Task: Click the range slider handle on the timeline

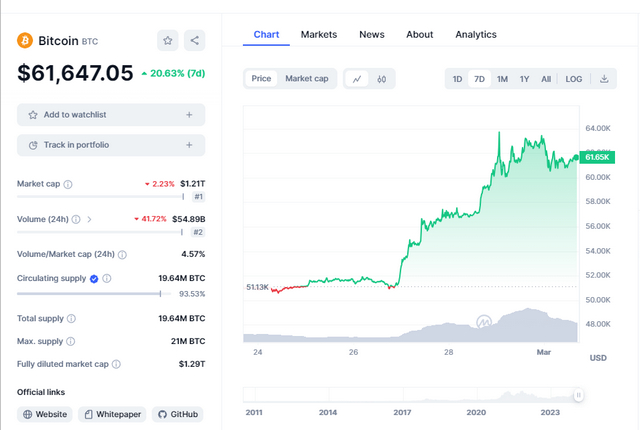Action: [x=578, y=395]
